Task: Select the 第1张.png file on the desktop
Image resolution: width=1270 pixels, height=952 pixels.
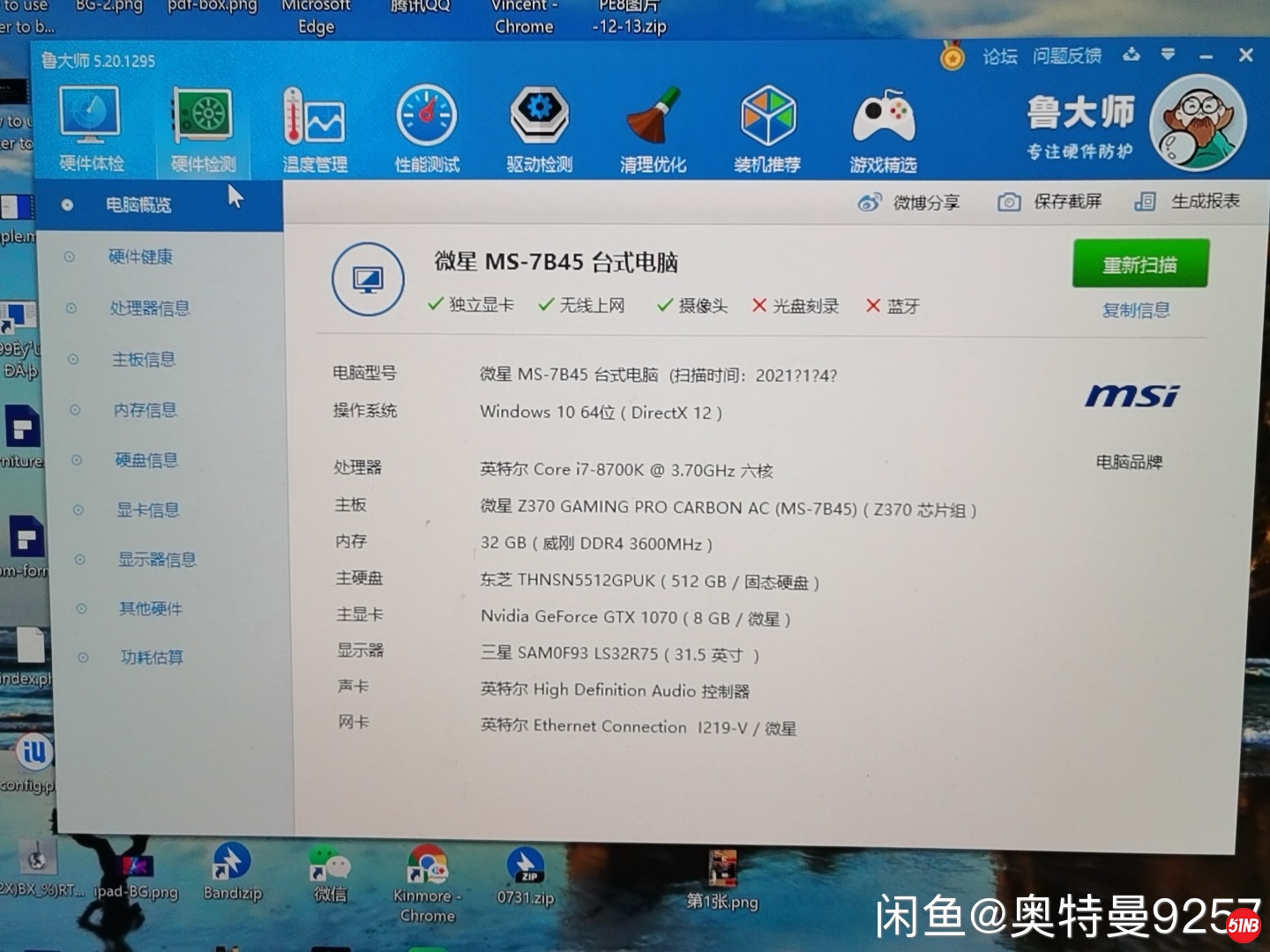Action: [722, 880]
